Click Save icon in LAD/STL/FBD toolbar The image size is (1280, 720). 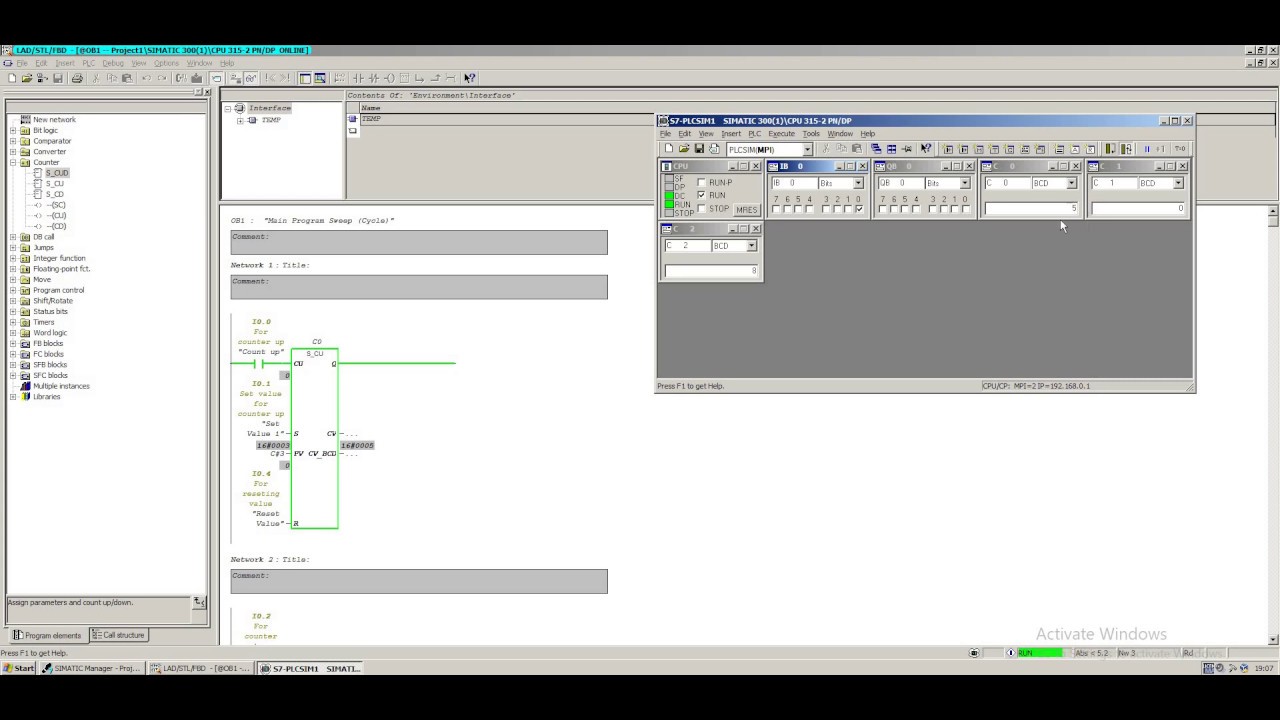pyautogui.click(x=57, y=78)
